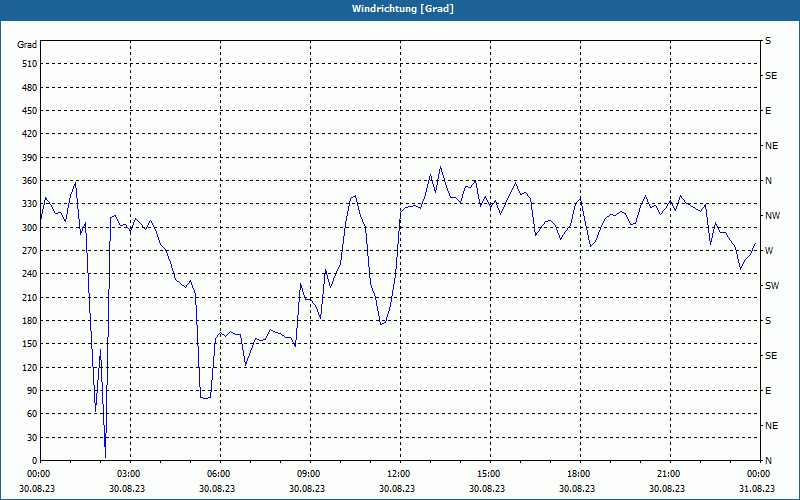800x500 pixels.
Task: Click the 30.08.23 date under 15:00
Action: (x=487, y=488)
